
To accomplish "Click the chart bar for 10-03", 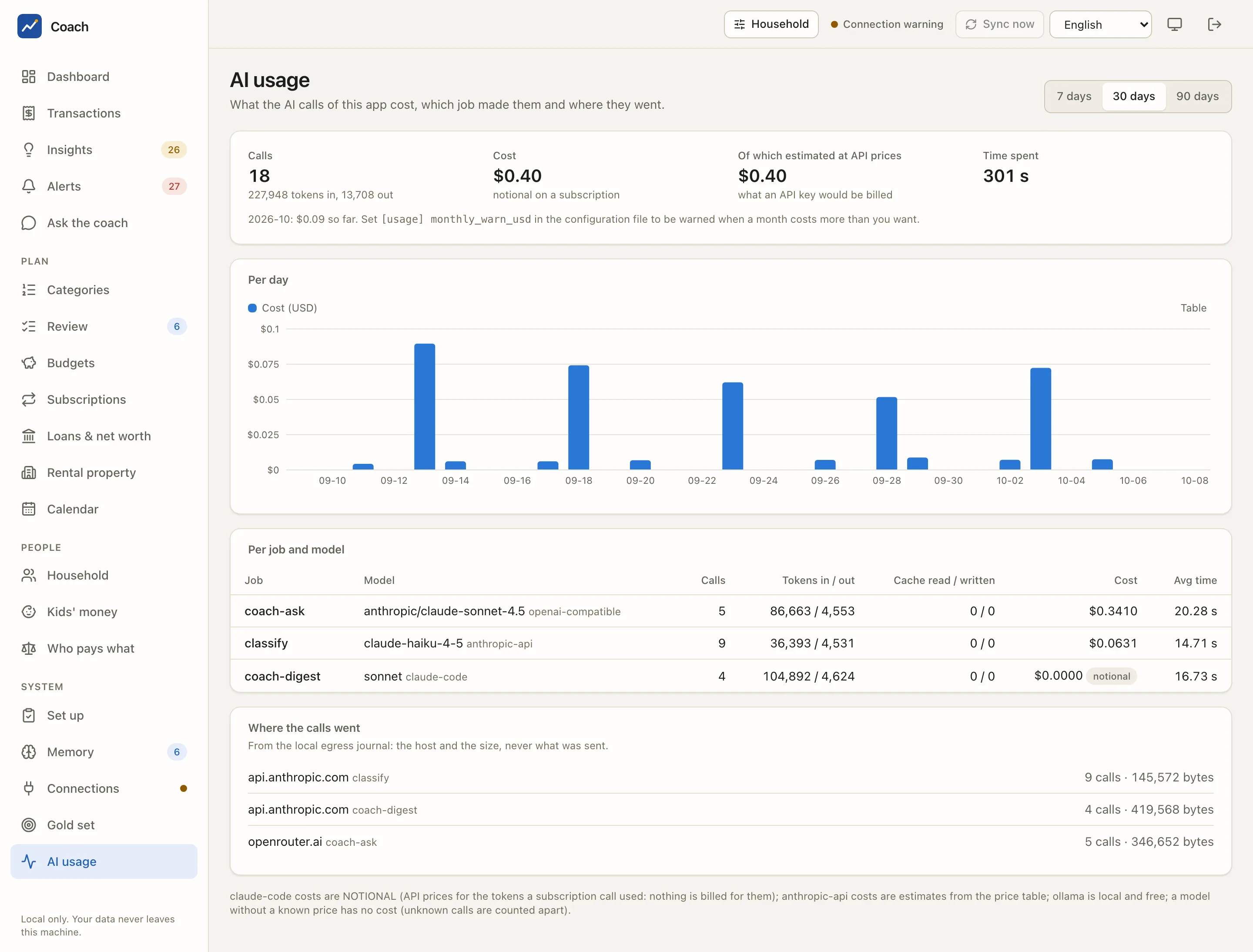I will 1041,419.
